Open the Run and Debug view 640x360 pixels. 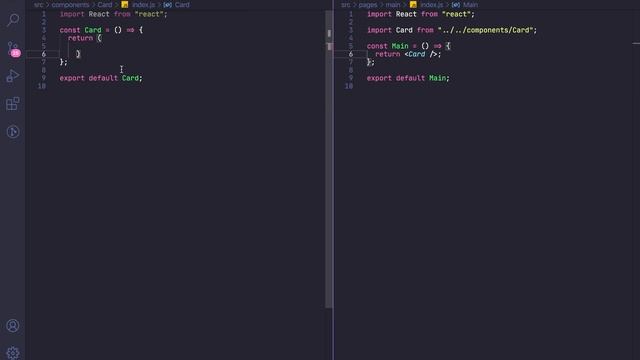tap(13, 76)
